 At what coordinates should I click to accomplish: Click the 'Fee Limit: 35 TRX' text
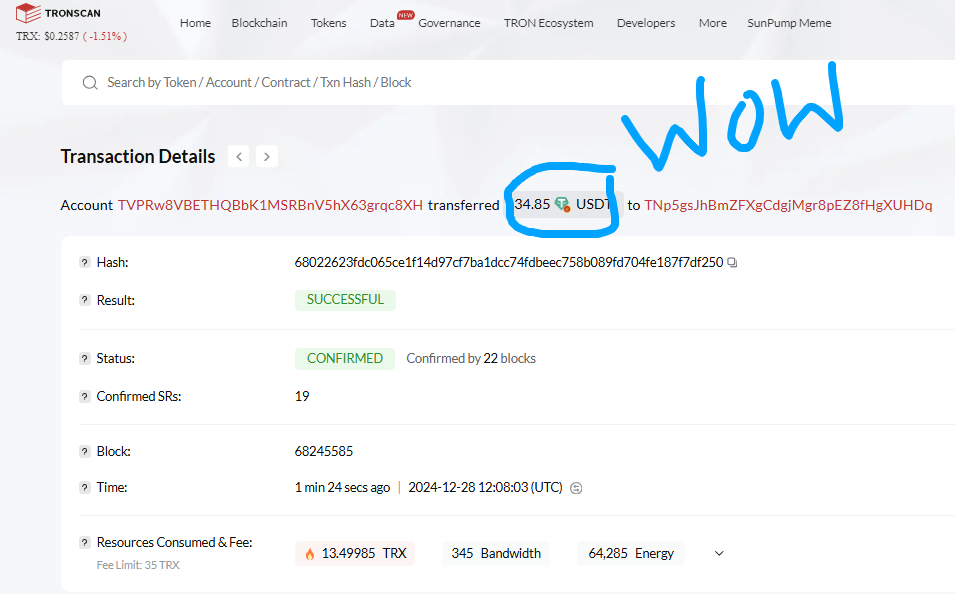tap(138, 565)
